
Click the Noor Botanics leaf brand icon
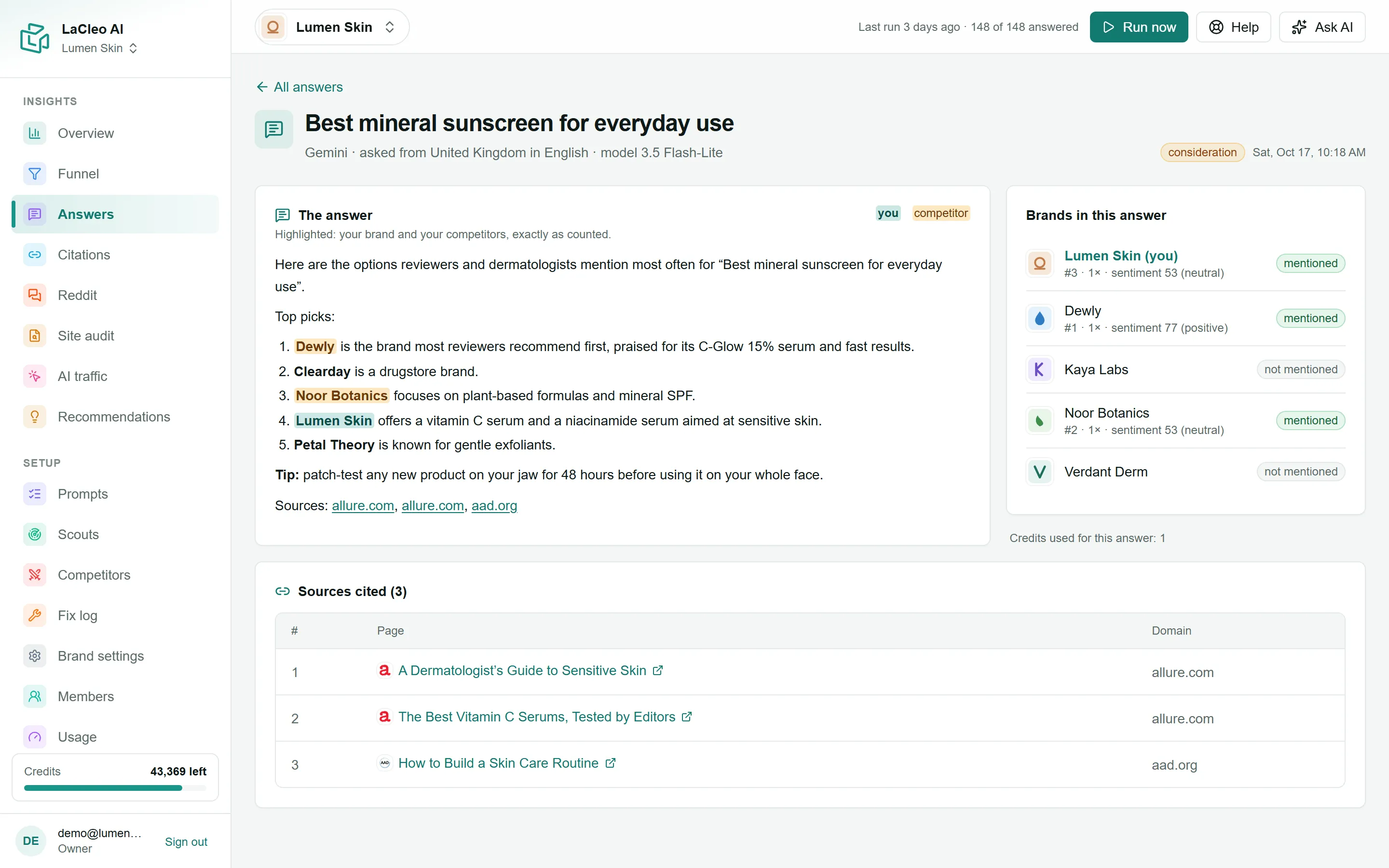pos(1039,421)
